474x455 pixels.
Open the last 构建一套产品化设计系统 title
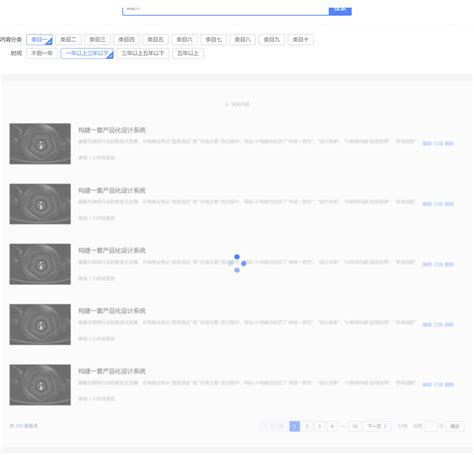[x=112, y=371]
